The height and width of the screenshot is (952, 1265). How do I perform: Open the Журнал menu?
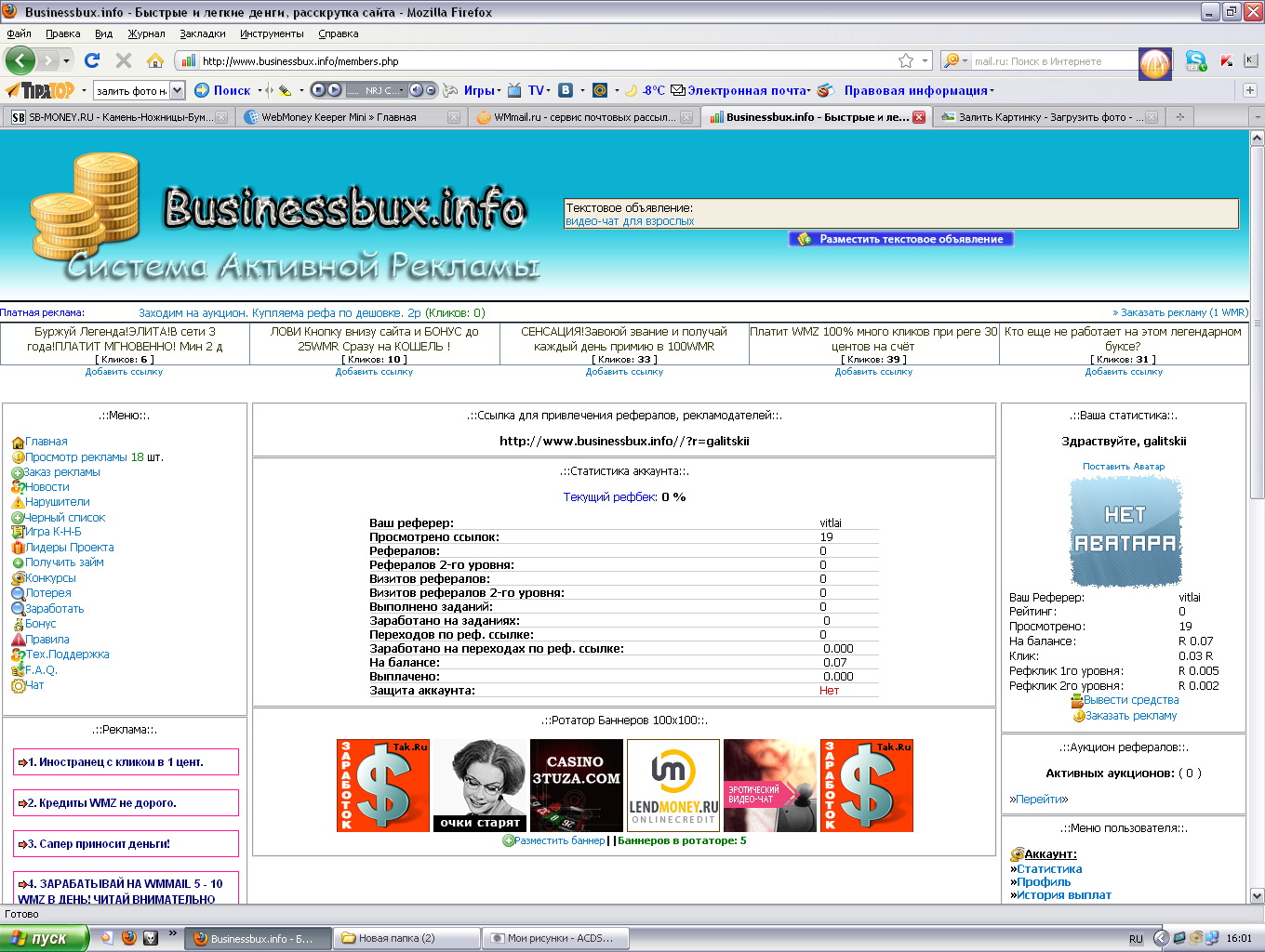tap(146, 33)
